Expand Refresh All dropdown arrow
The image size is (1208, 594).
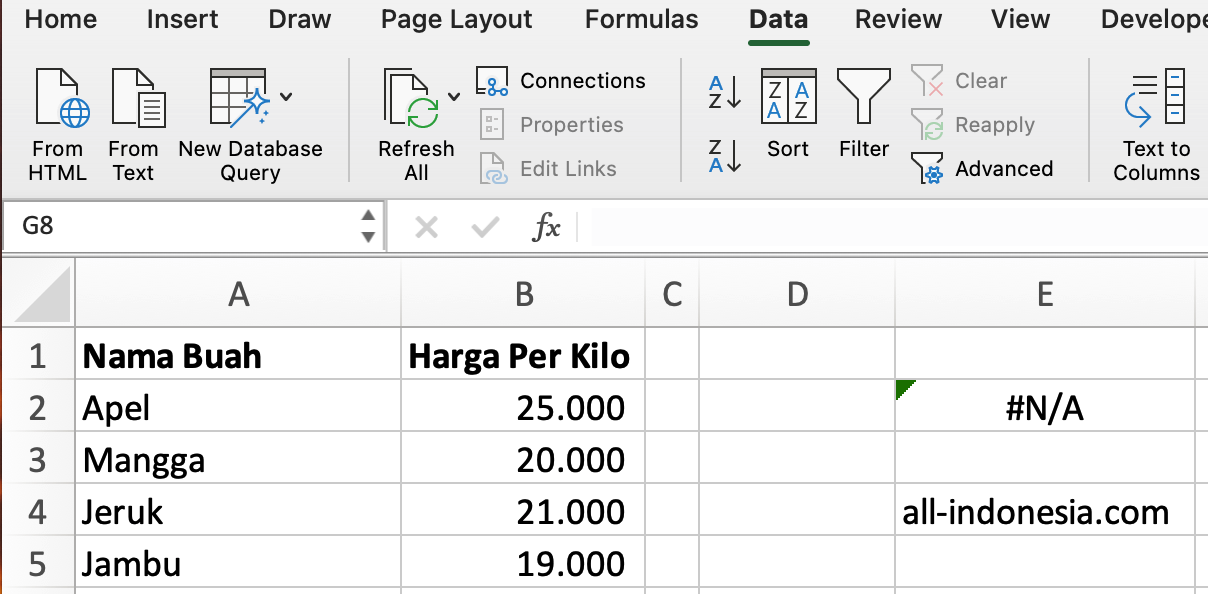pos(454,97)
